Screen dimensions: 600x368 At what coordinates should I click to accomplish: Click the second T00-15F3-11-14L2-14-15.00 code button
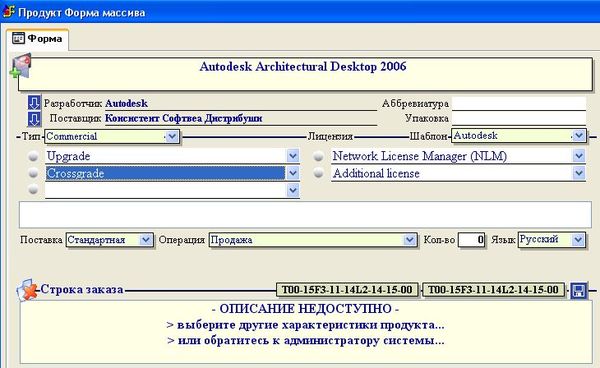coord(493,290)
